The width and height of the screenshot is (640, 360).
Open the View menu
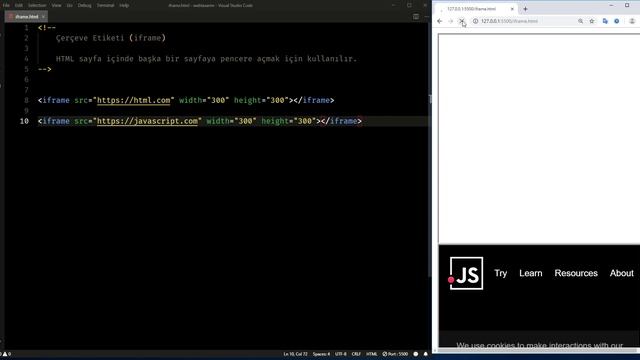(x=56, y=5)
